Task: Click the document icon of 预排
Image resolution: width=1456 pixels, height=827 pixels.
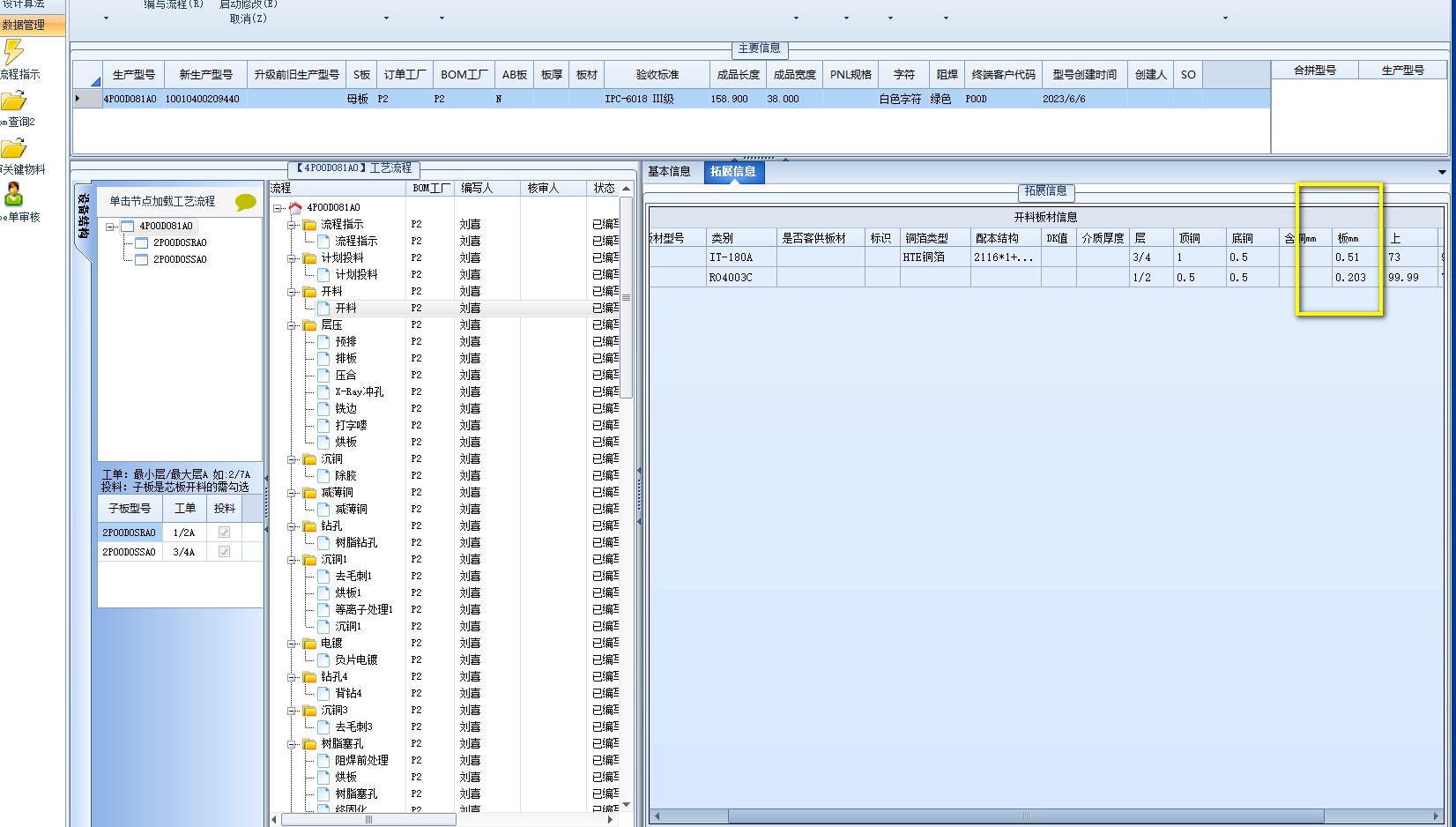Action: (323, 341)
